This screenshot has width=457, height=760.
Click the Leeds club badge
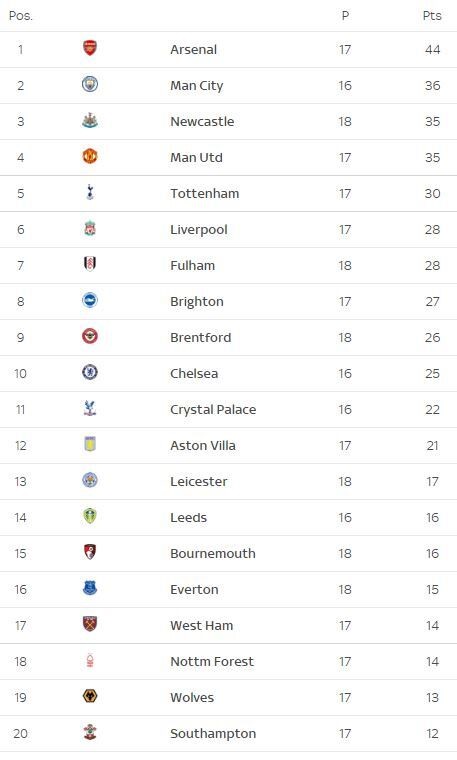[x=90, y=516]
